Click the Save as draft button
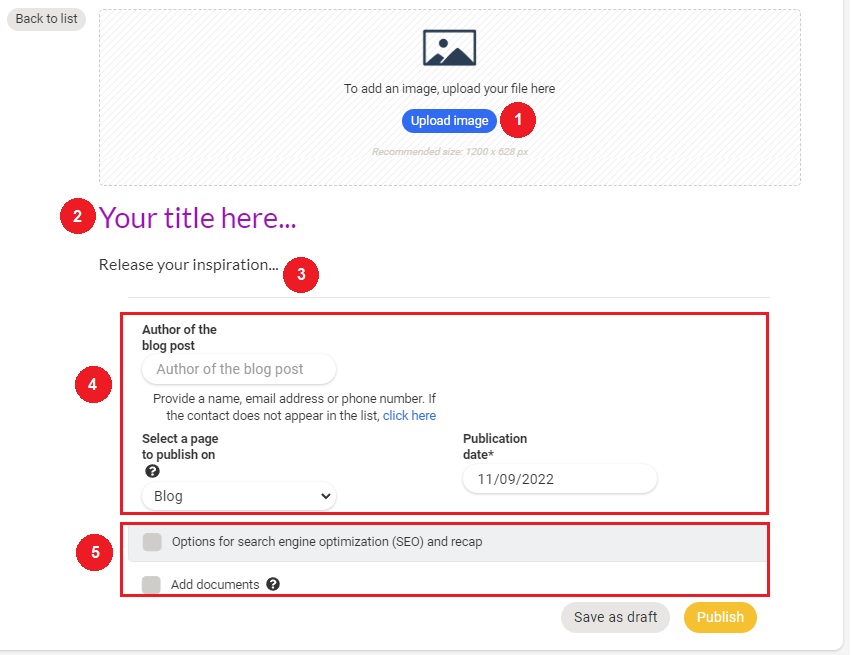Screen dimensions: 851x655 pos(615,617)
